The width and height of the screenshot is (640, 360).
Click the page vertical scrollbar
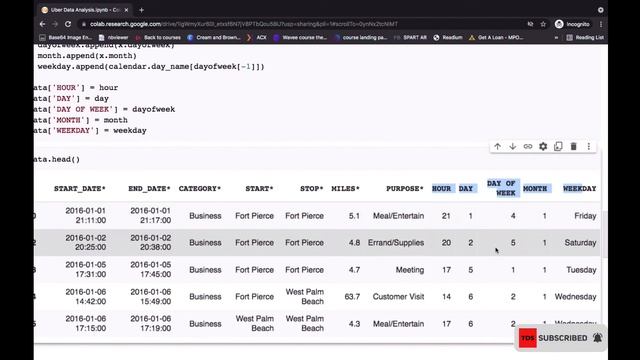click(x=604, y=235)
